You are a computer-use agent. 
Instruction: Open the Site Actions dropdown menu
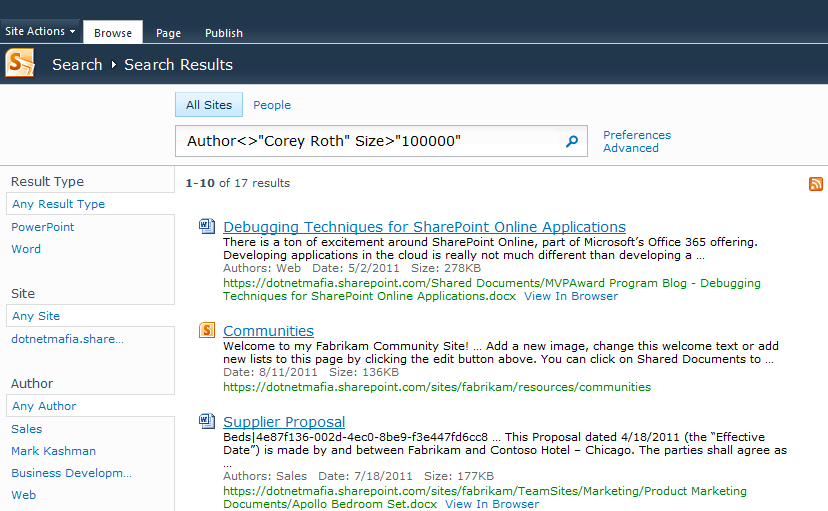coord(40,31)
